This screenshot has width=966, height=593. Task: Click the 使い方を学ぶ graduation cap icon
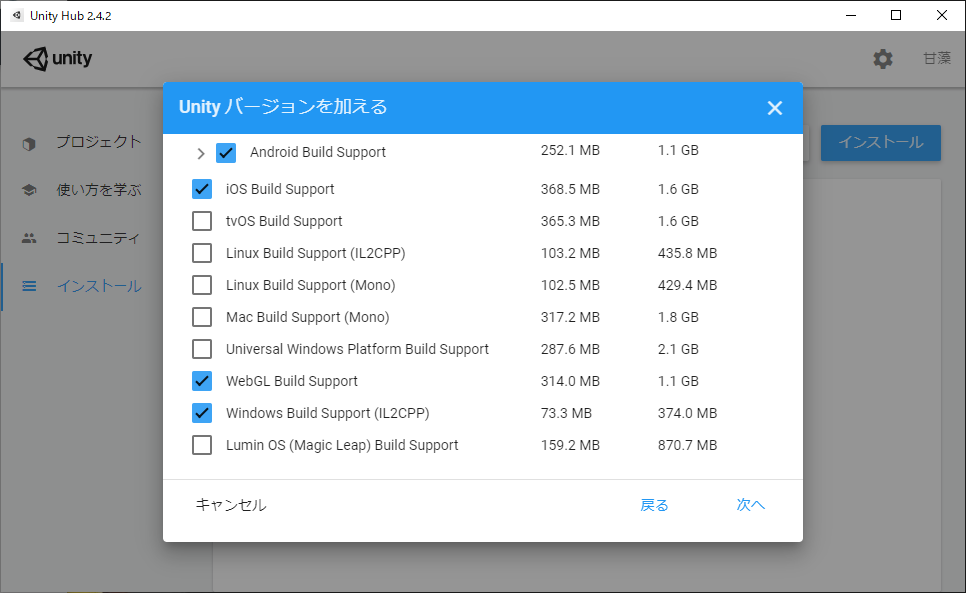click(29, 190)
